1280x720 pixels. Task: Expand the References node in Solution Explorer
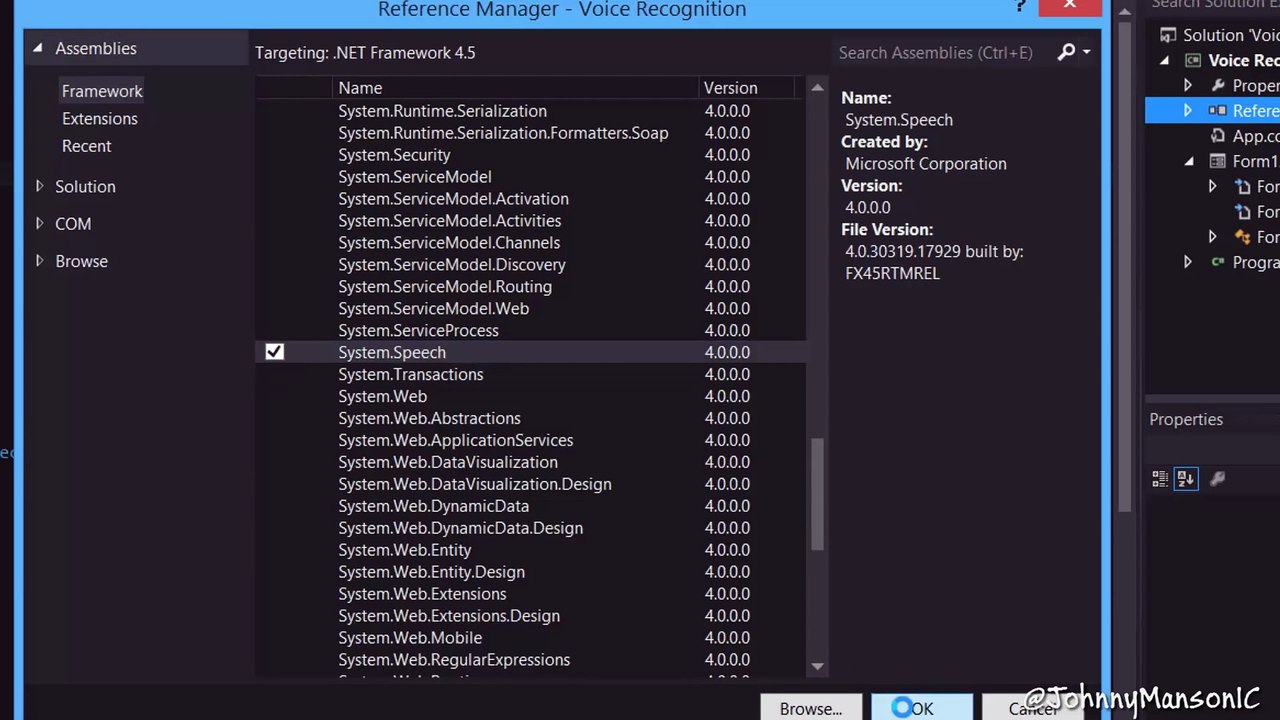[1188, 111]
